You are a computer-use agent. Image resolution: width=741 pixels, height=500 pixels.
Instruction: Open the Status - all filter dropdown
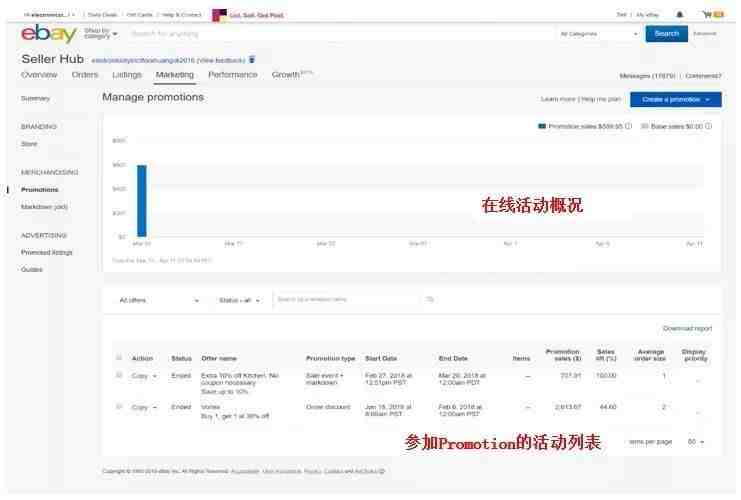(239, 300)
